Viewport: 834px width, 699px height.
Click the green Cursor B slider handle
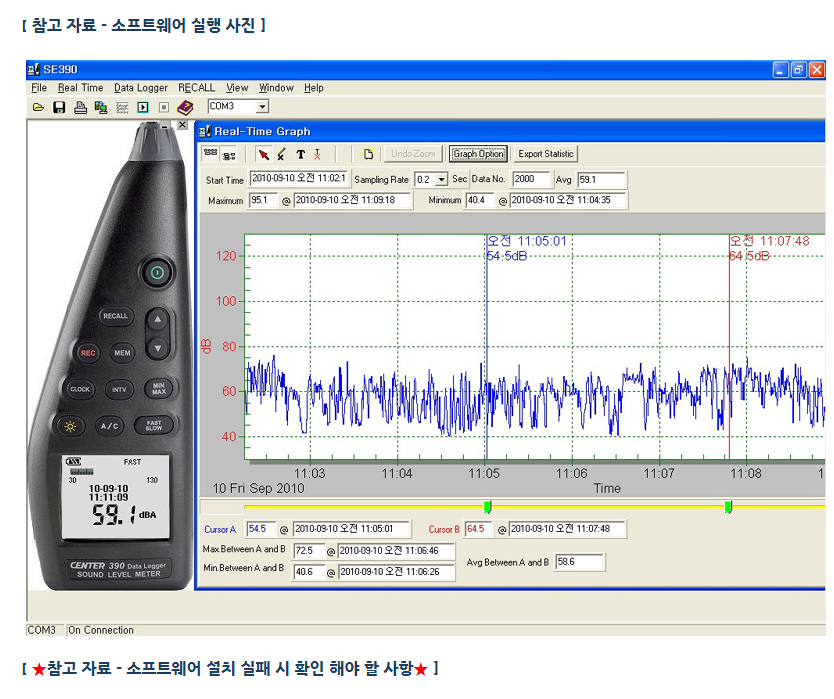728,506
